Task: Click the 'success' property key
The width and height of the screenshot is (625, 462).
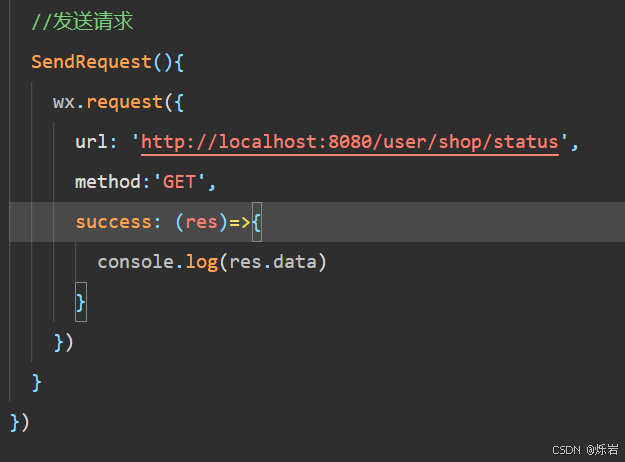Action: [114, 222]
